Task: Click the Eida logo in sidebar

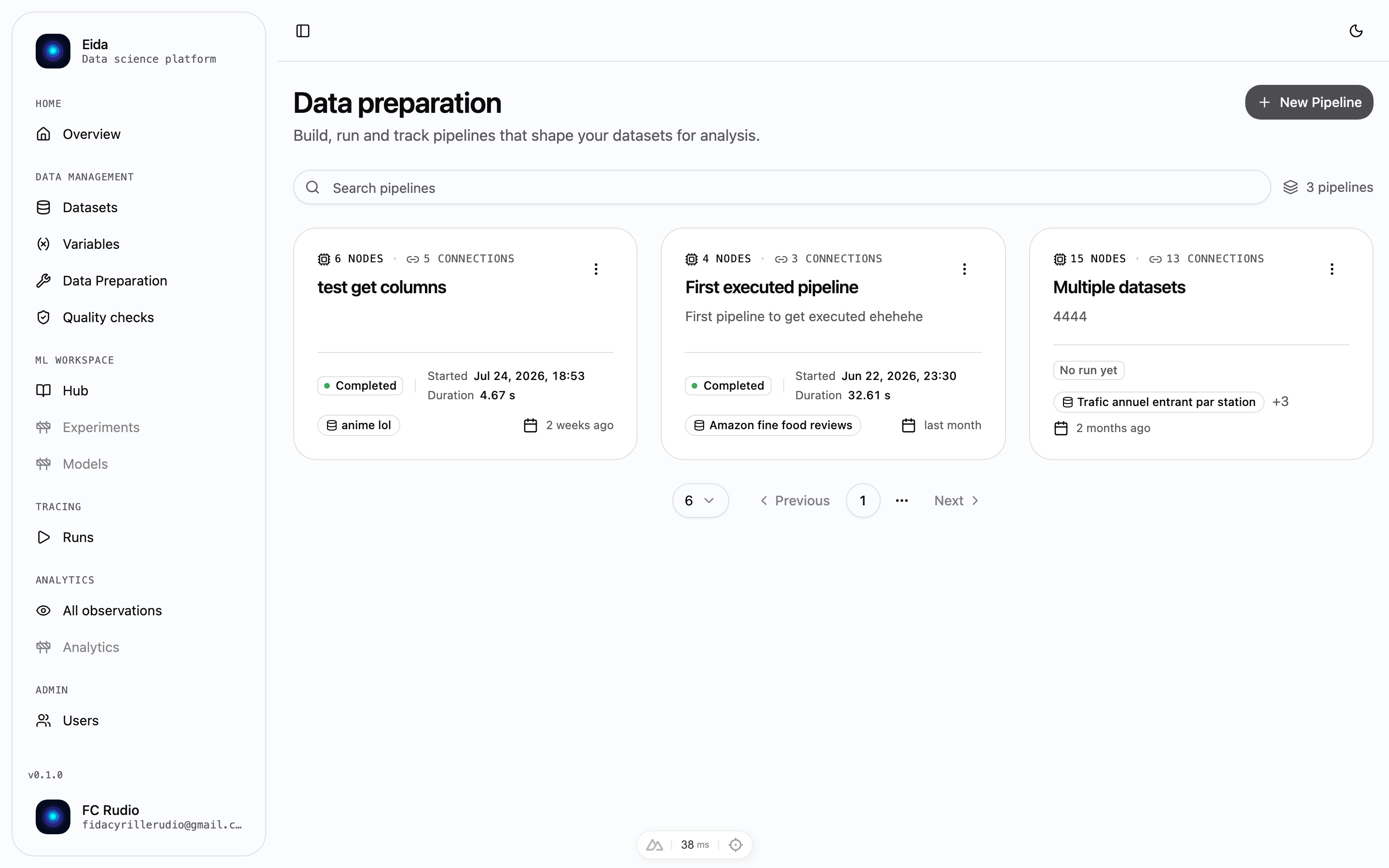Action: tap(53, 51)
